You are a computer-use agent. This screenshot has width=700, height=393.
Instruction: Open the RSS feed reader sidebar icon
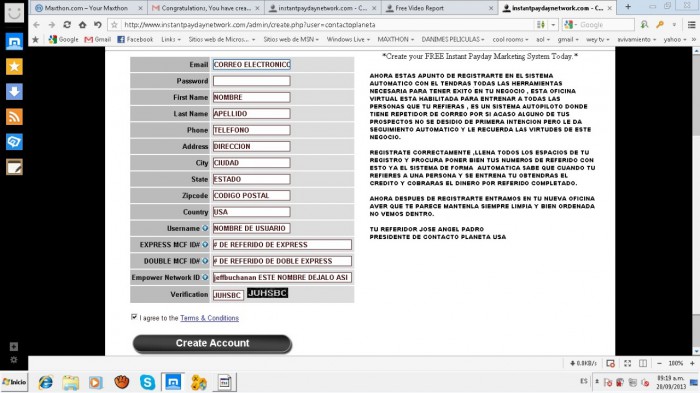pyautogui.click(x=14, y=117)
